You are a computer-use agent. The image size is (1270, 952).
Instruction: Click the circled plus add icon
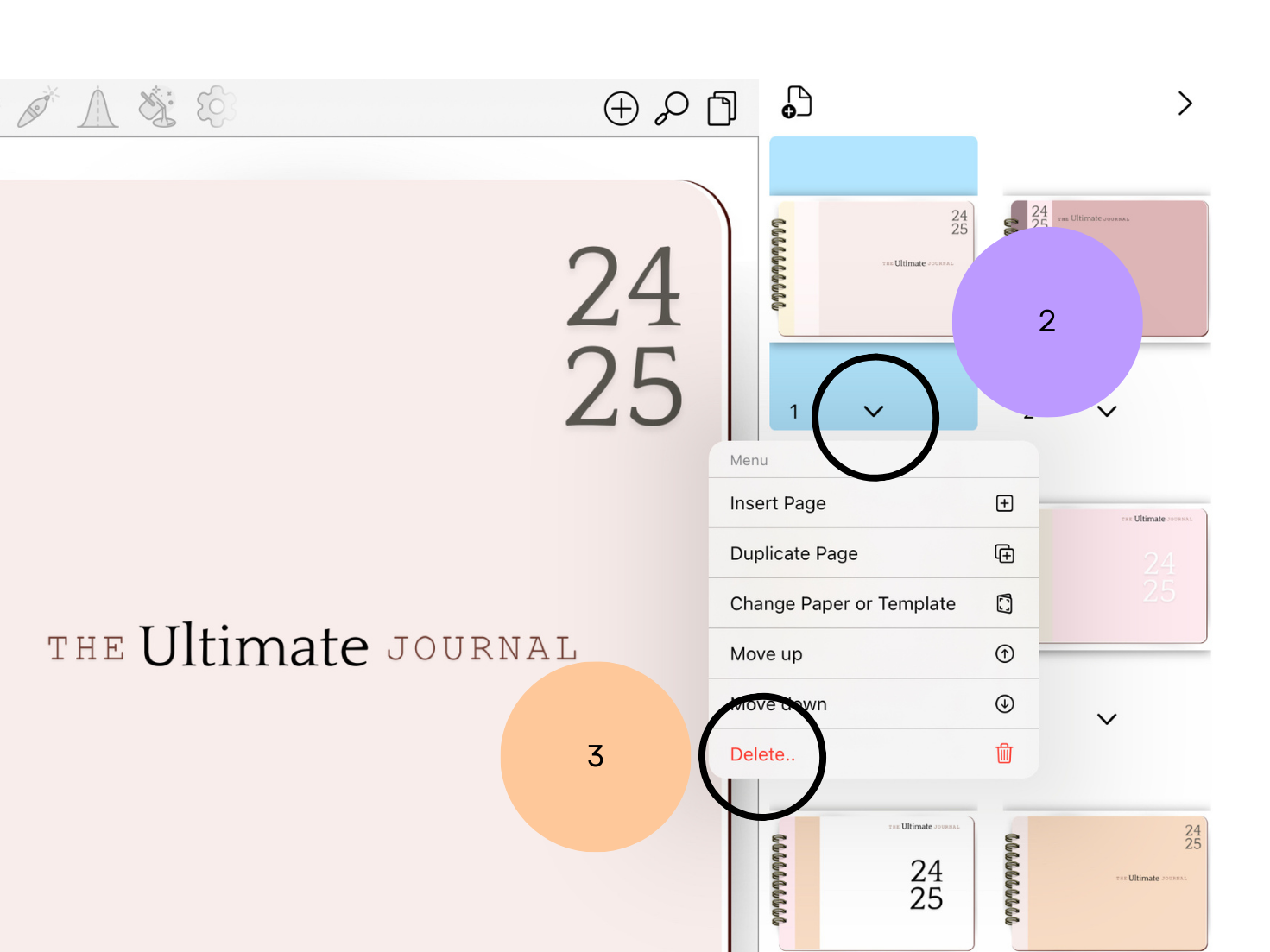click(621, 109)
